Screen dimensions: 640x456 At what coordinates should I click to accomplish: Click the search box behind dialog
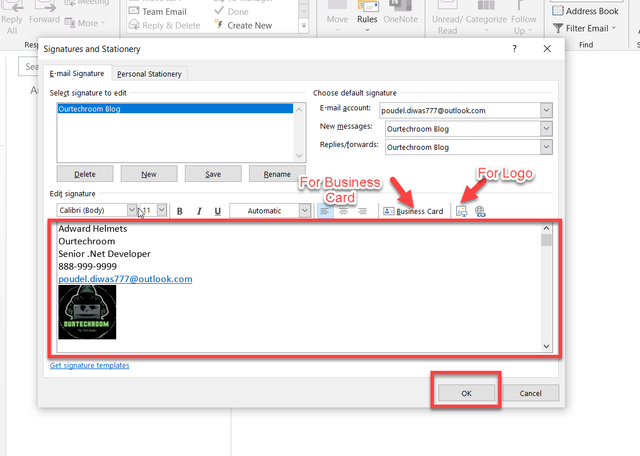tap(29, 67)
